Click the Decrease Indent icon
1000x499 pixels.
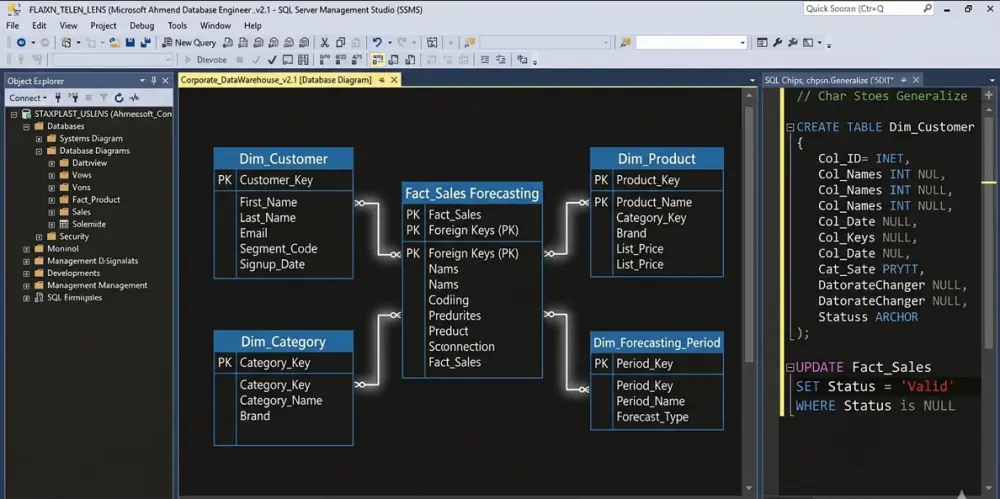(485, 59)
